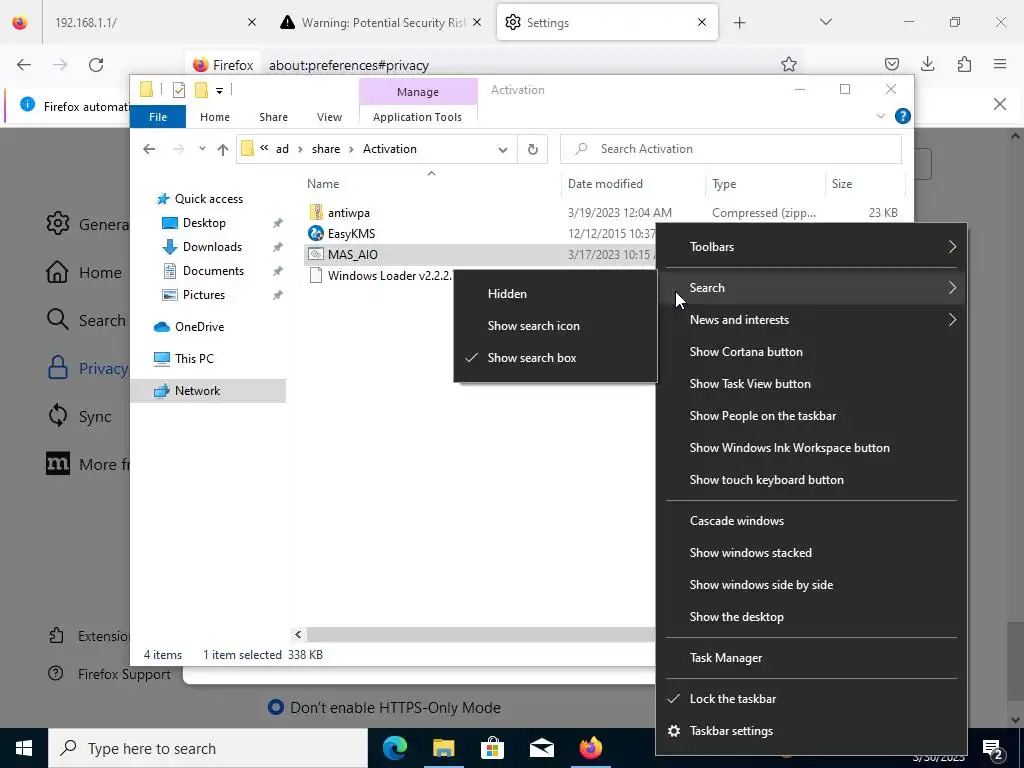Expand the Search submenu
This screenshot has height=768, width=1024.
click(811, 288)
